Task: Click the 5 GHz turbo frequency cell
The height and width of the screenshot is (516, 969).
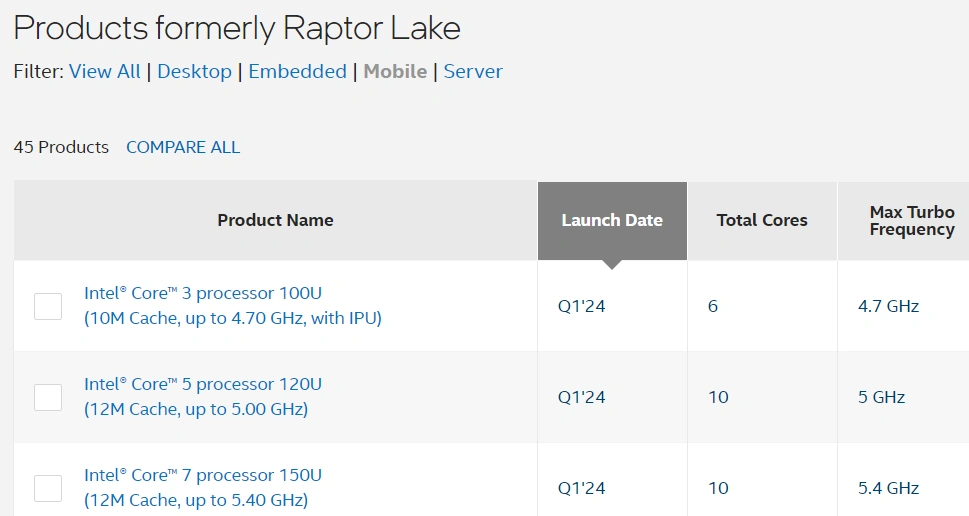Action: pyautogui.click(x=881, y=397)
